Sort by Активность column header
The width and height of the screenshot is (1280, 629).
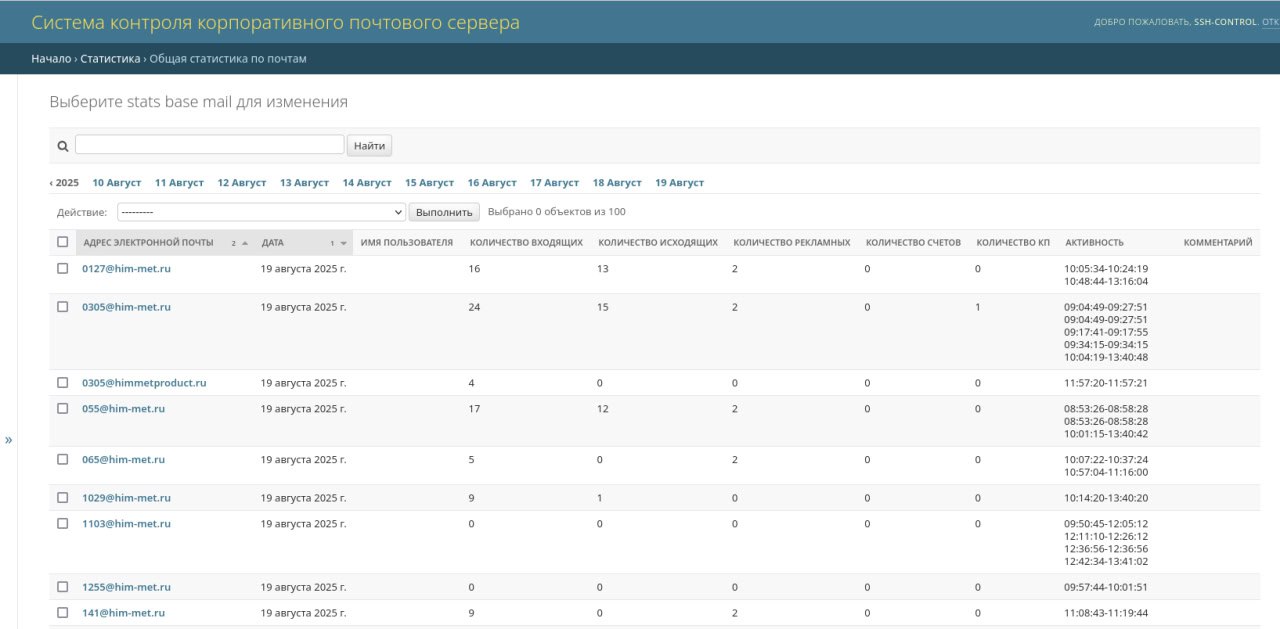(1094, 243)
